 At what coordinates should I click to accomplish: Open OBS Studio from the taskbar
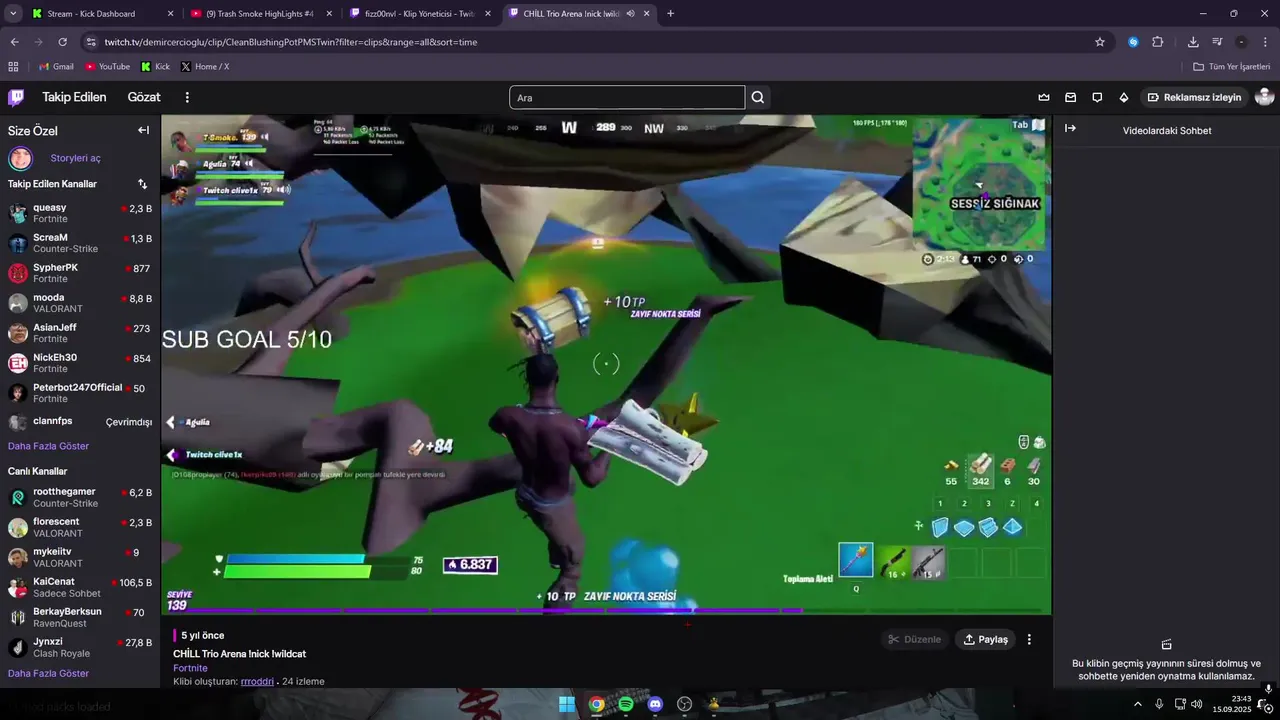(685, 704)
